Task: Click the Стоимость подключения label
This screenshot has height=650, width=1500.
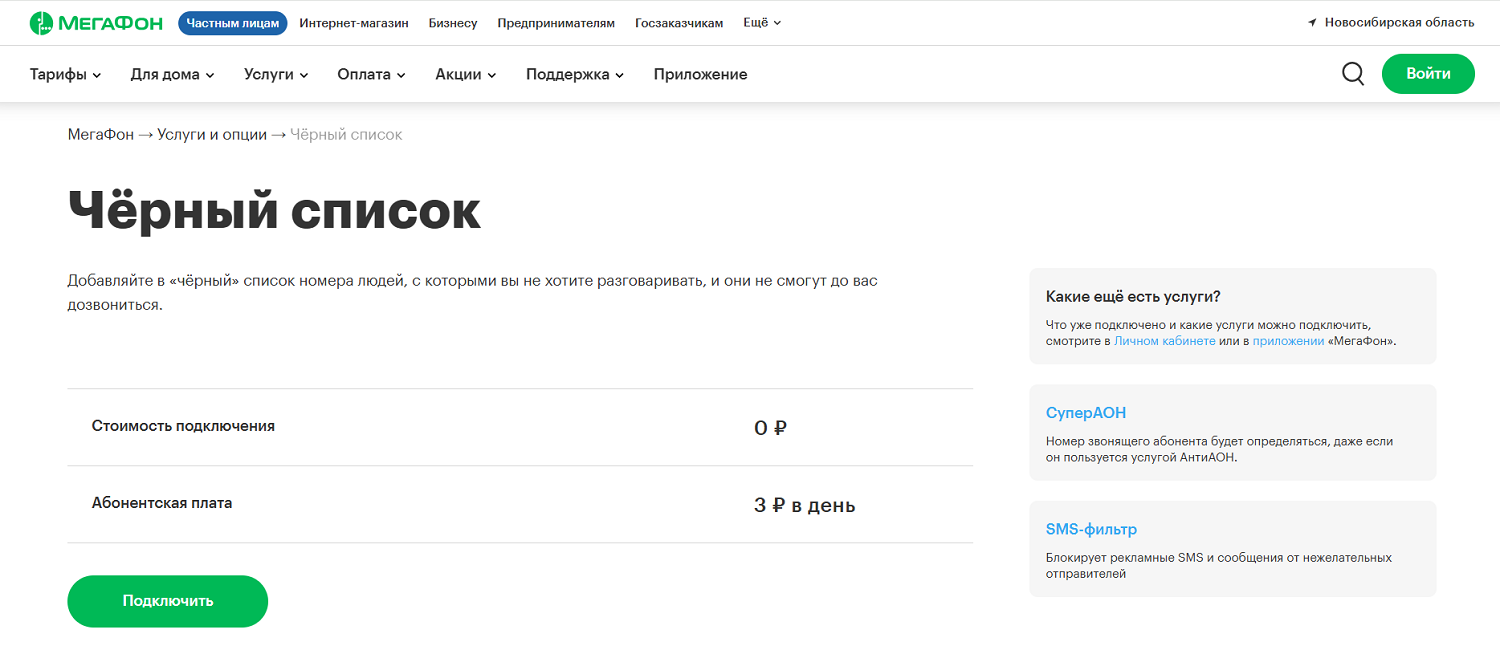Action: click(183, 426)
